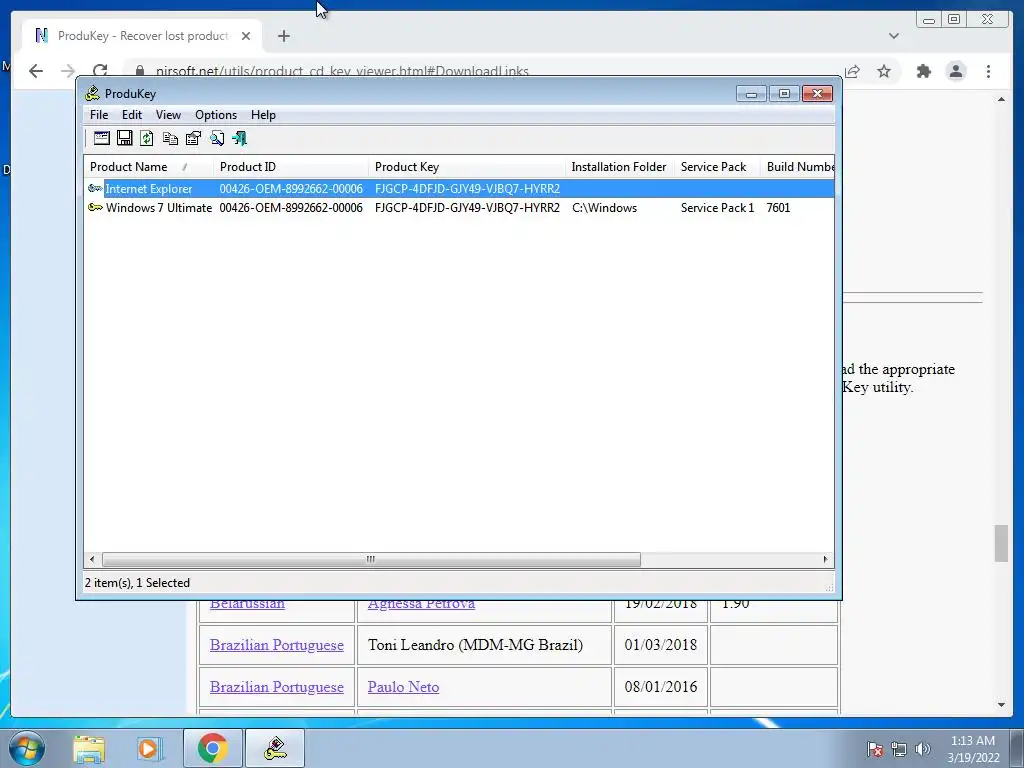Click the key icon beside Internet Explorer
The height and width of the screenshot is (768, 1024).
coord(95,189)
